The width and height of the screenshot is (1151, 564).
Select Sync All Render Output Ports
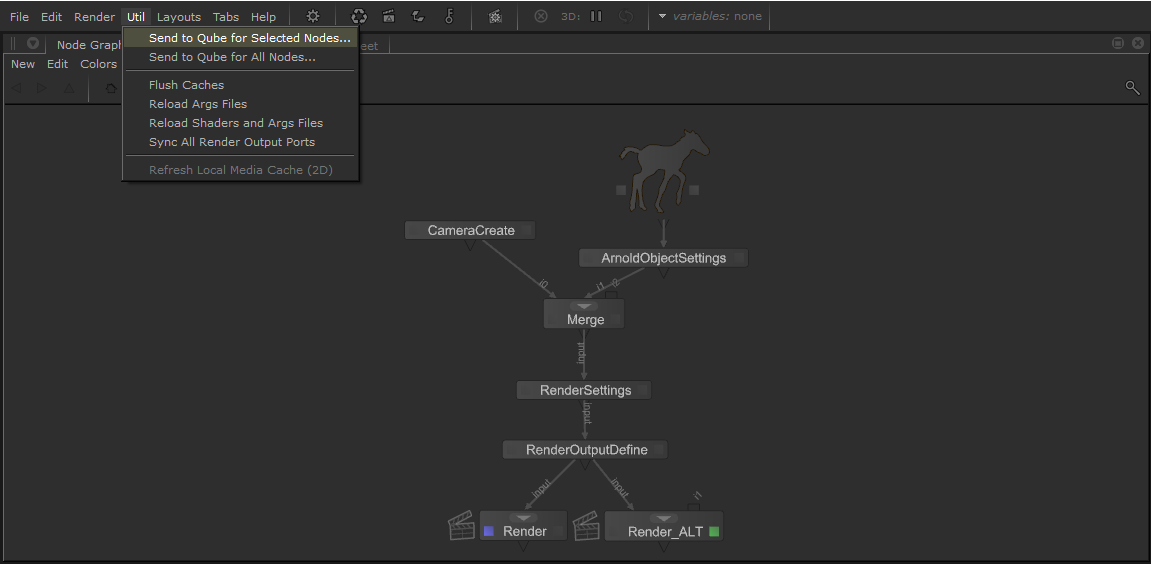click(x=241, y=142)
